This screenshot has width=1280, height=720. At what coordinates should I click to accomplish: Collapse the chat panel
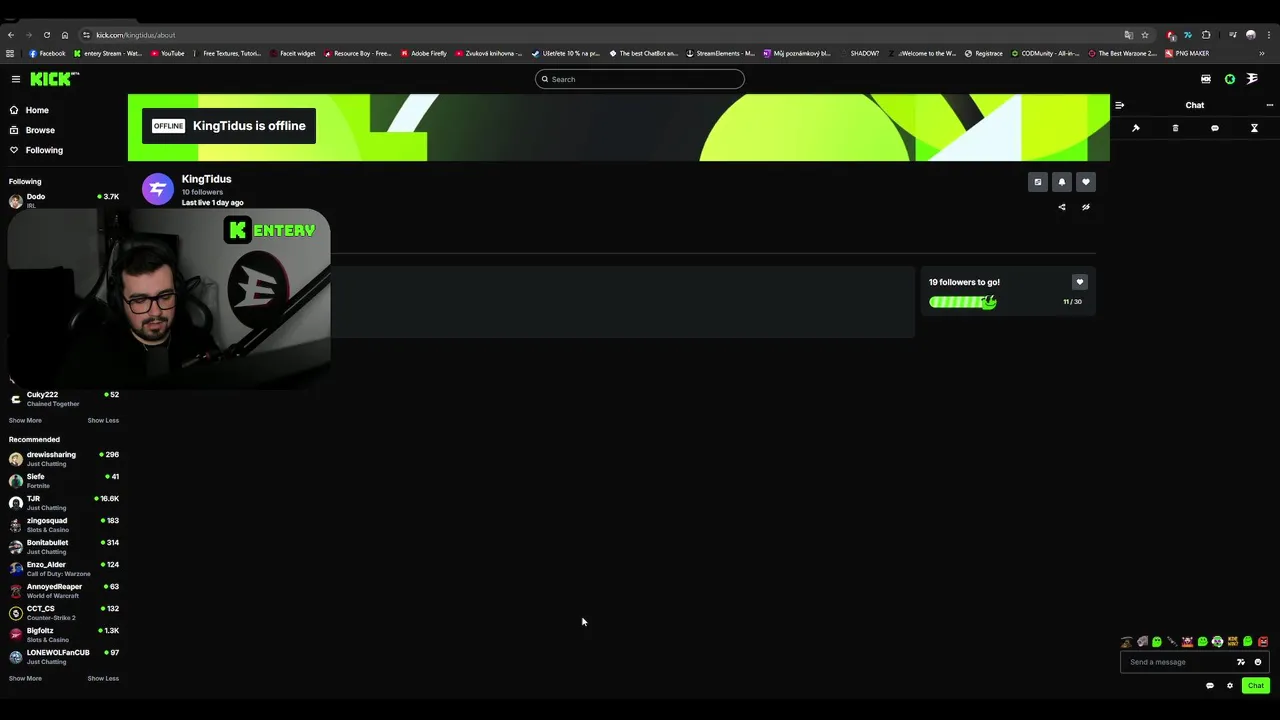[1119, 105]
